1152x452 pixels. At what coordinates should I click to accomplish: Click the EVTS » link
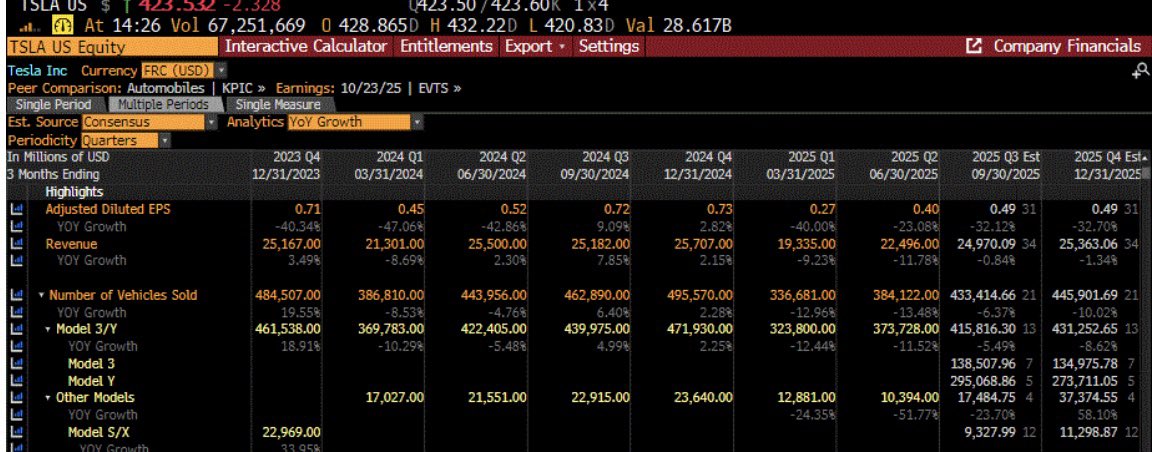tap(439, 88)
